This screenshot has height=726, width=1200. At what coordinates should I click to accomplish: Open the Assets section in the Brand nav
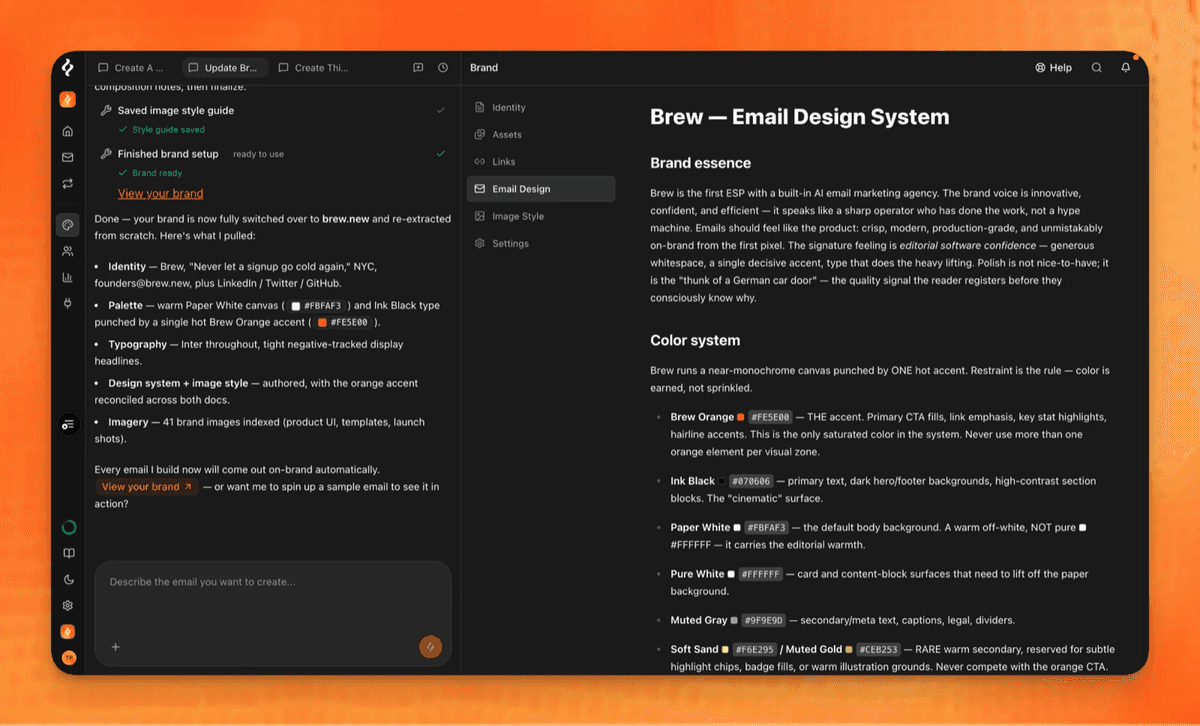click(541, 134)
